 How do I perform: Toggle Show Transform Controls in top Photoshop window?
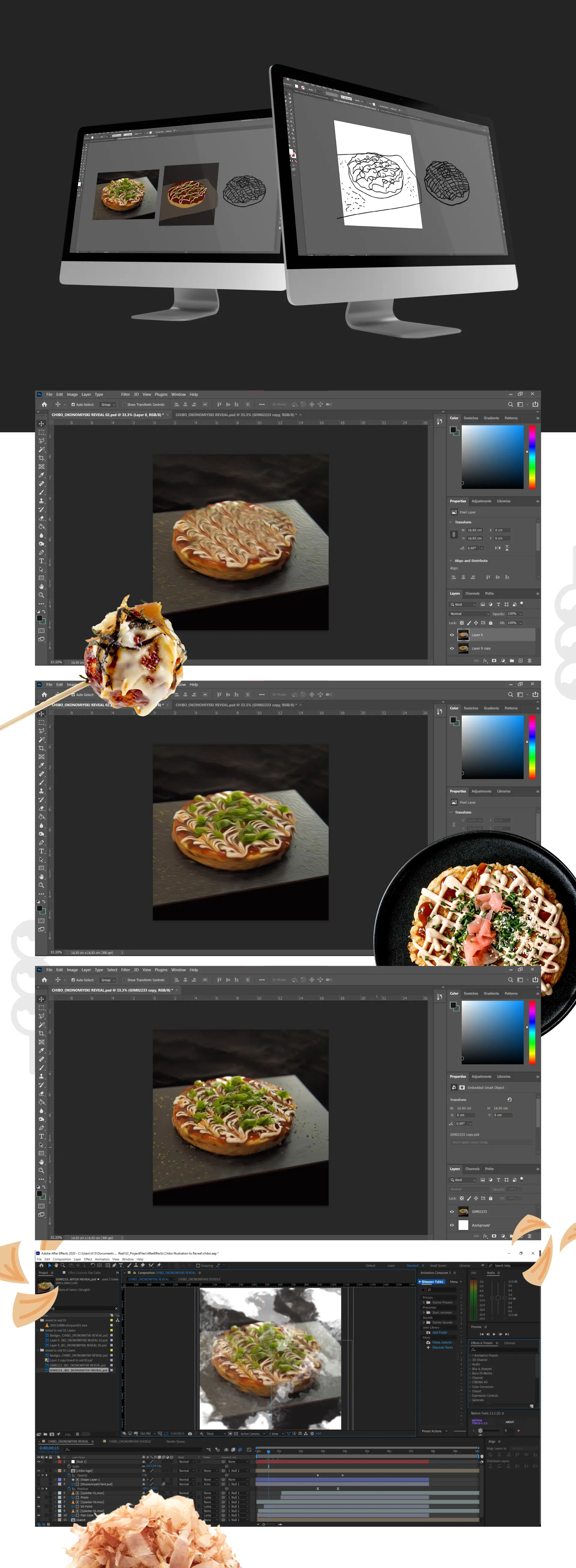[124, 404]
